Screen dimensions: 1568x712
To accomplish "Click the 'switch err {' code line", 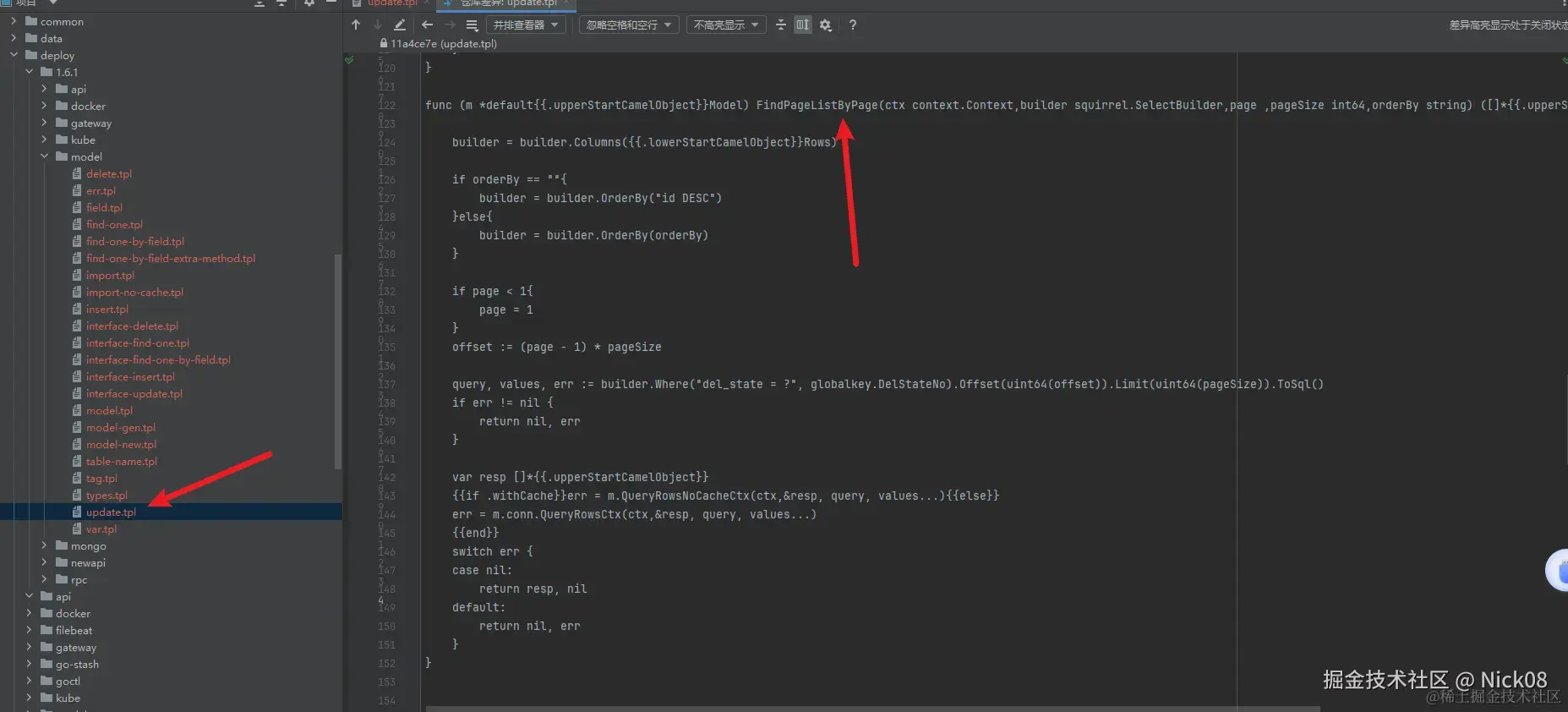I will pos(492,551).
